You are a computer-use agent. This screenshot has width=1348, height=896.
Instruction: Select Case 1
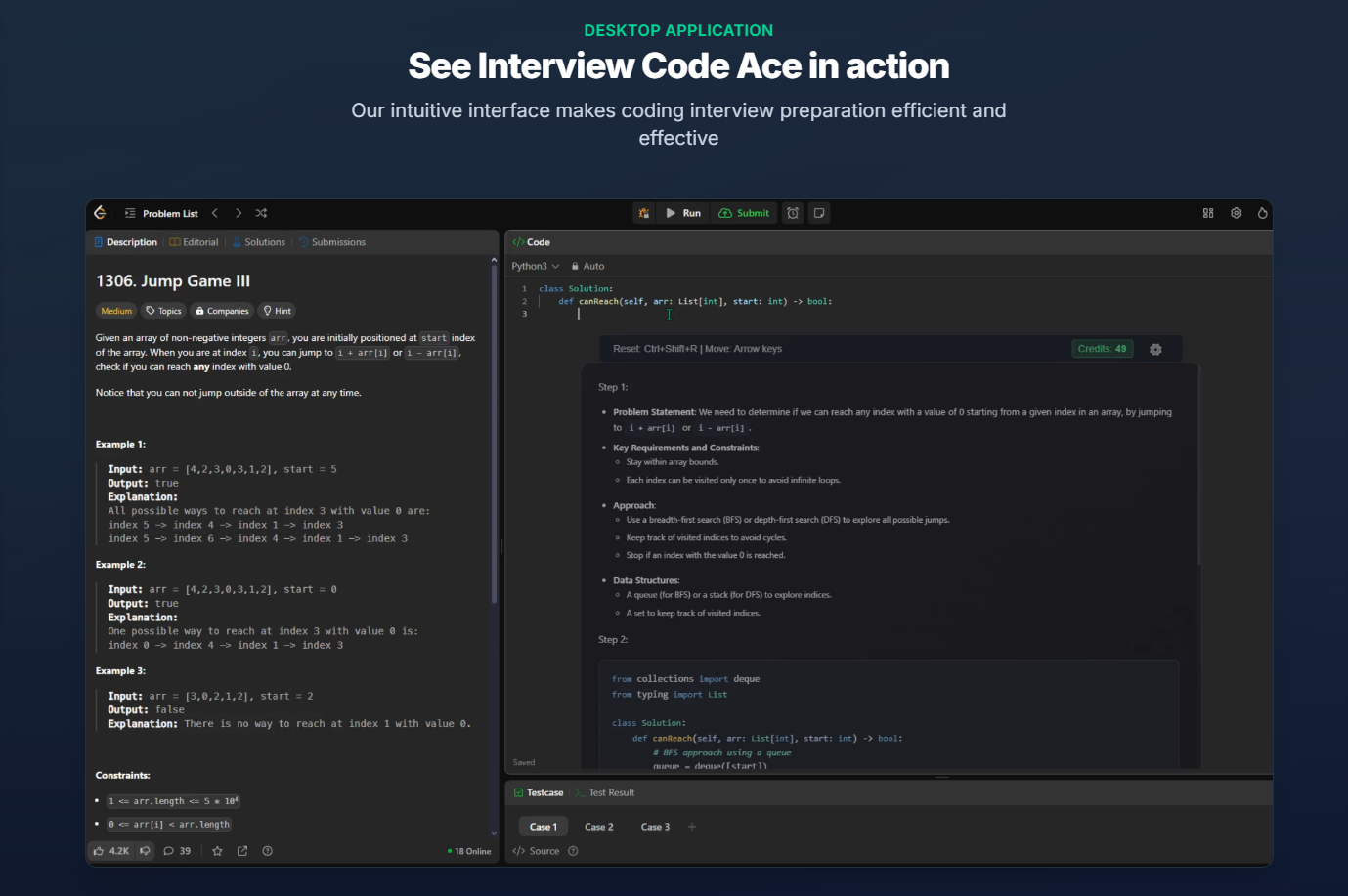[544, 827]
